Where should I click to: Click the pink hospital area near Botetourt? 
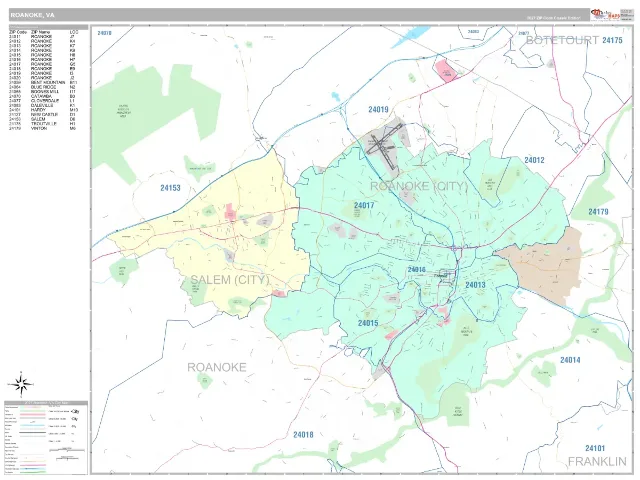[x=446, y=71]
